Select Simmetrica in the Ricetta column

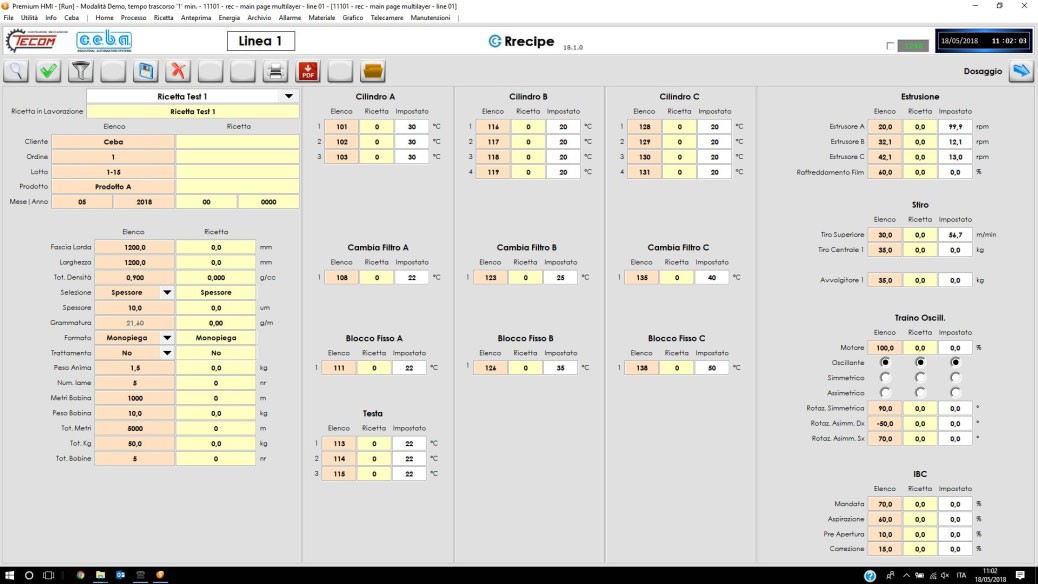pyautogui.click(x=920, y=377)
